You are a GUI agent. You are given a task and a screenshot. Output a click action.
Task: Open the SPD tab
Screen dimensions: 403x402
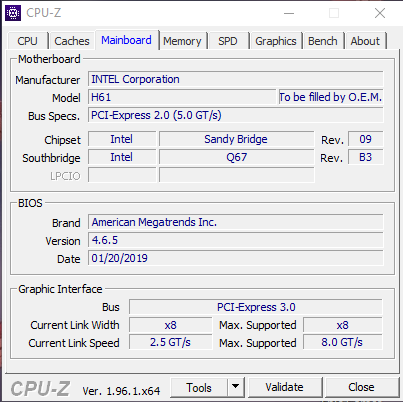228,41
